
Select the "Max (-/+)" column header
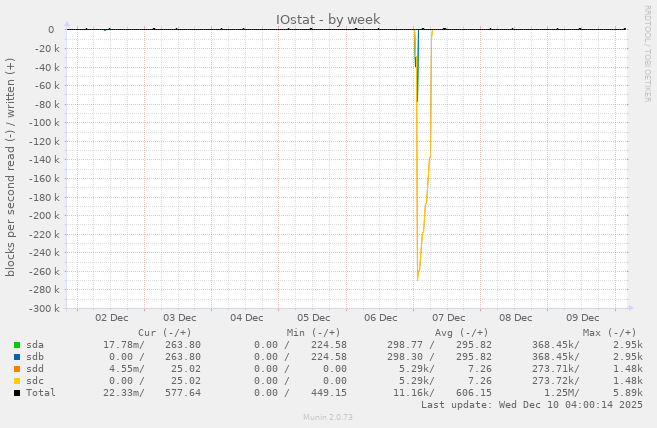pos(609,333)
